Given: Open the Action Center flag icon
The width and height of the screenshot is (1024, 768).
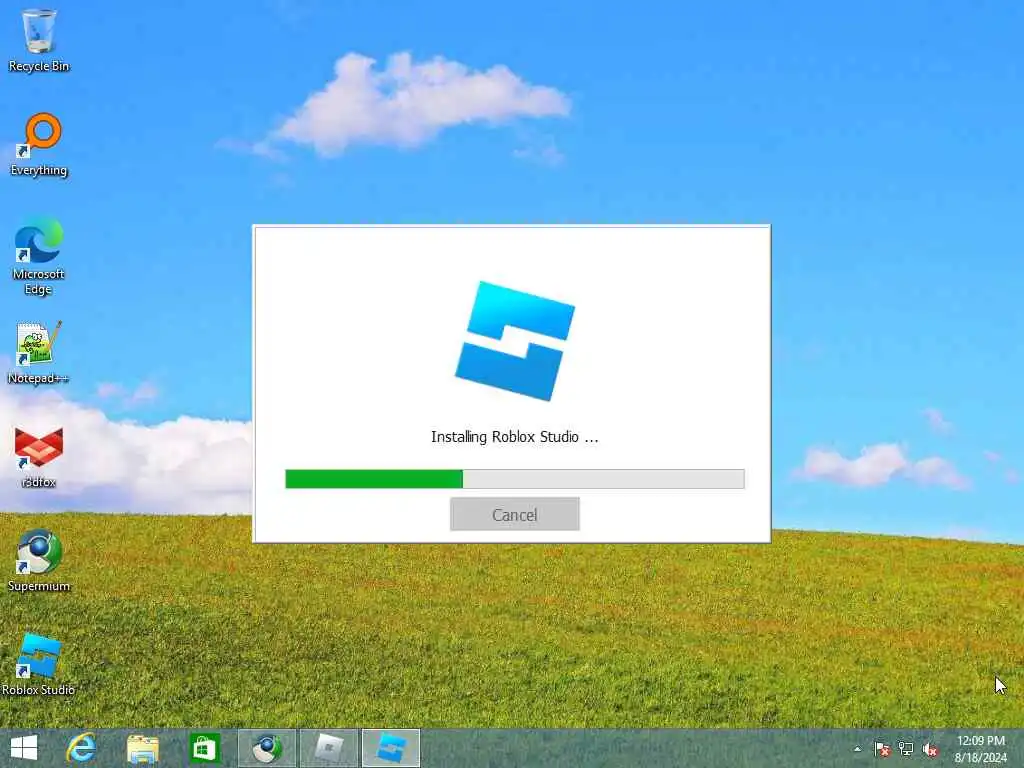Looking at the screenshot, I should [882, 749].
